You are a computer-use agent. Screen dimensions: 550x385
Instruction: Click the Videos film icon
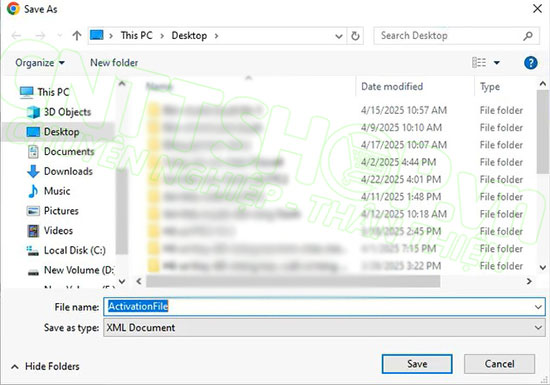tap(33, 231)
